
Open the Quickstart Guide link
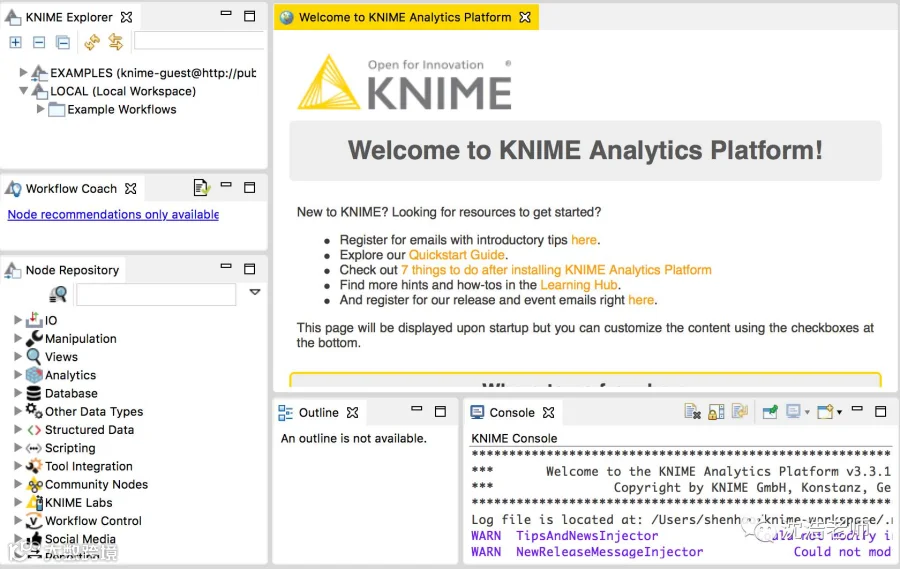click(457, 254)
